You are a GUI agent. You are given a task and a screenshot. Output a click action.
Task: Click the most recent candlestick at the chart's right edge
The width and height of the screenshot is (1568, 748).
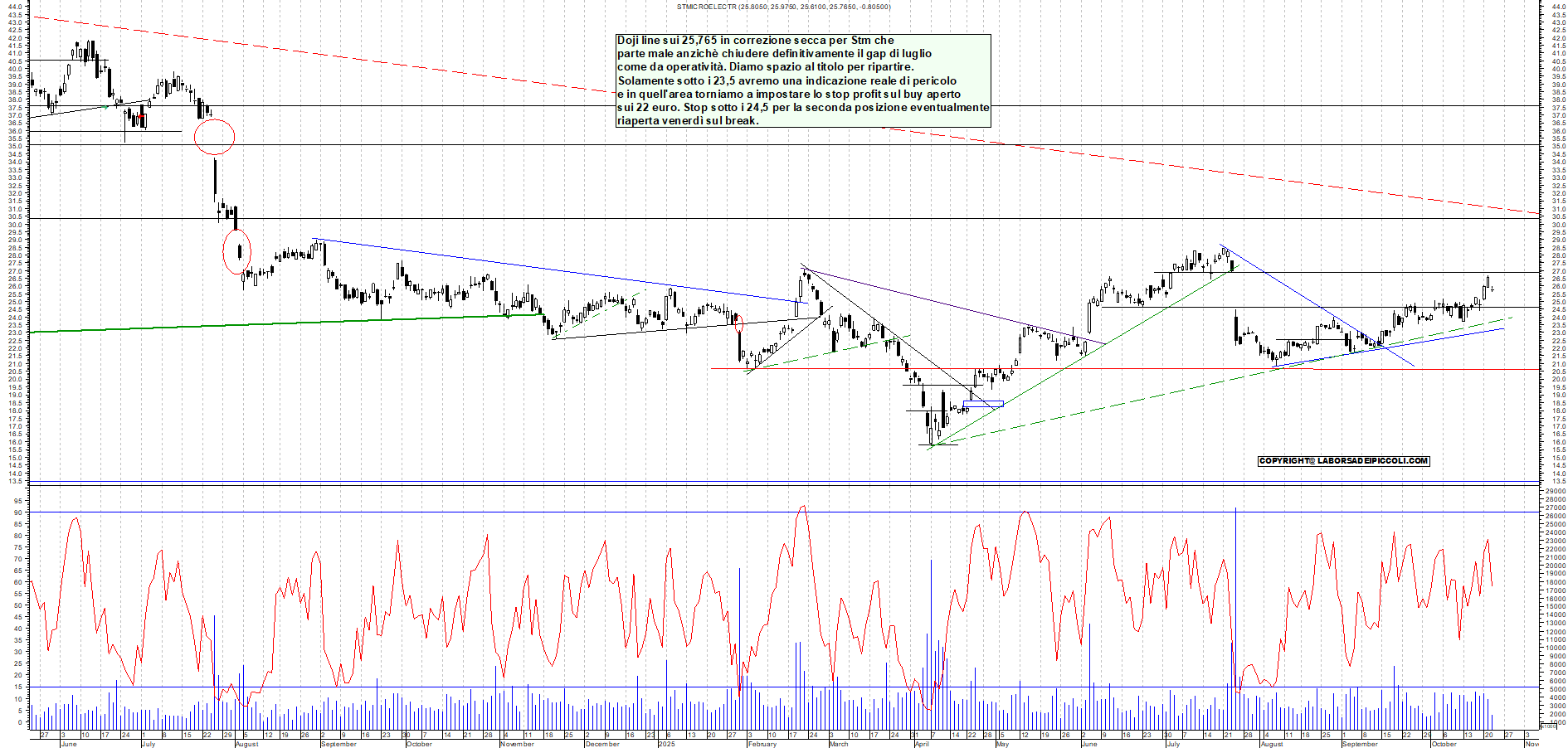pyautogui.click(x=1492, y=289)
